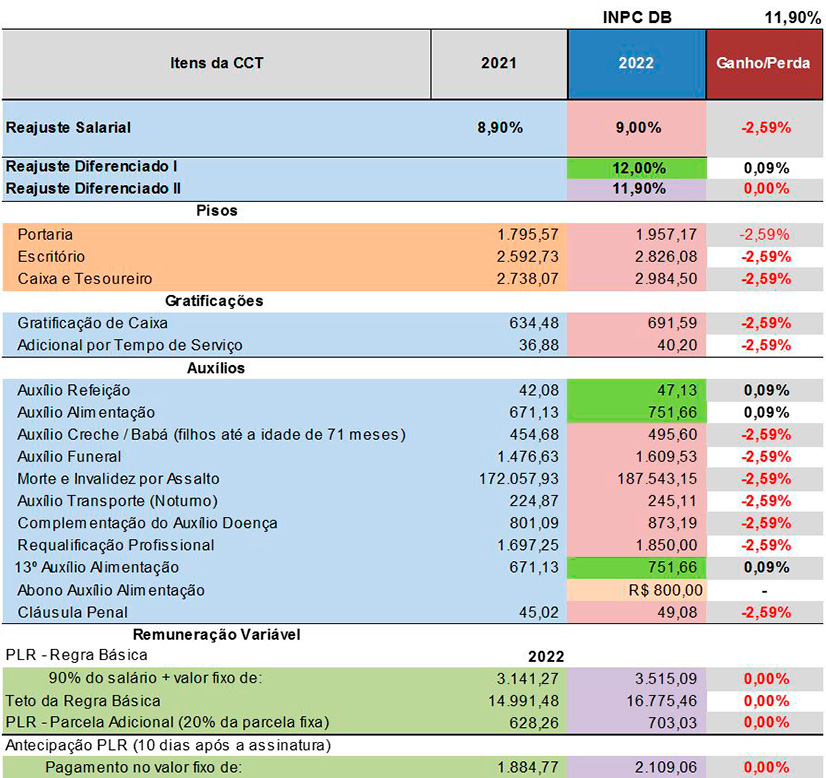Select Requalificação Profissional label
826x778 pixels.
click(x=116, y=545)
